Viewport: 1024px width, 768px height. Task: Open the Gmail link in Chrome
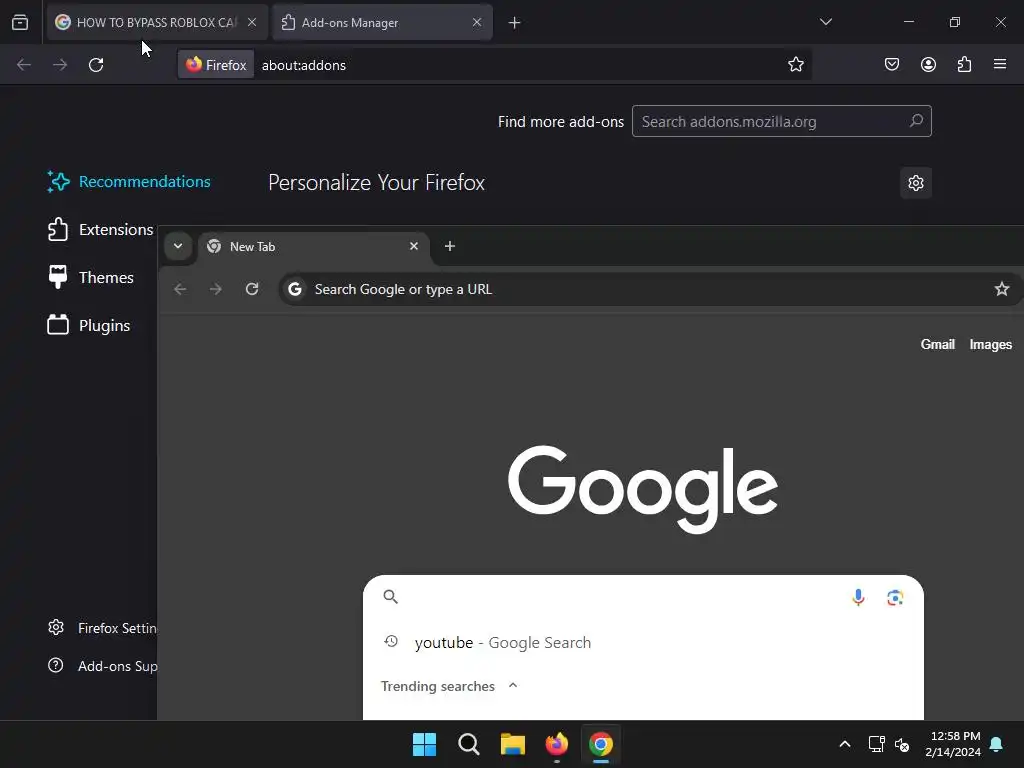(x=938, y=344)
